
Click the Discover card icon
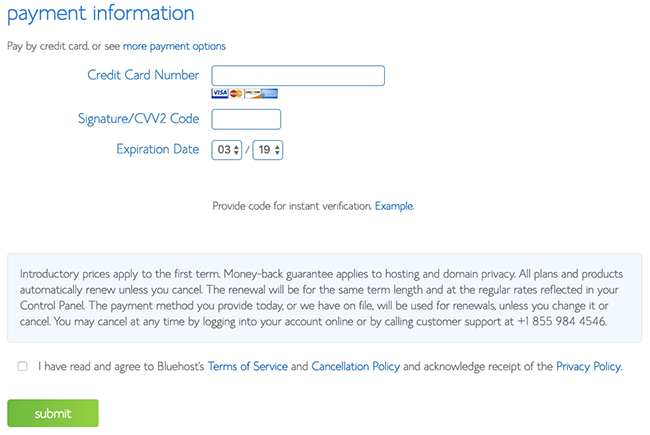pyautogui.click(x=253, y=93)
